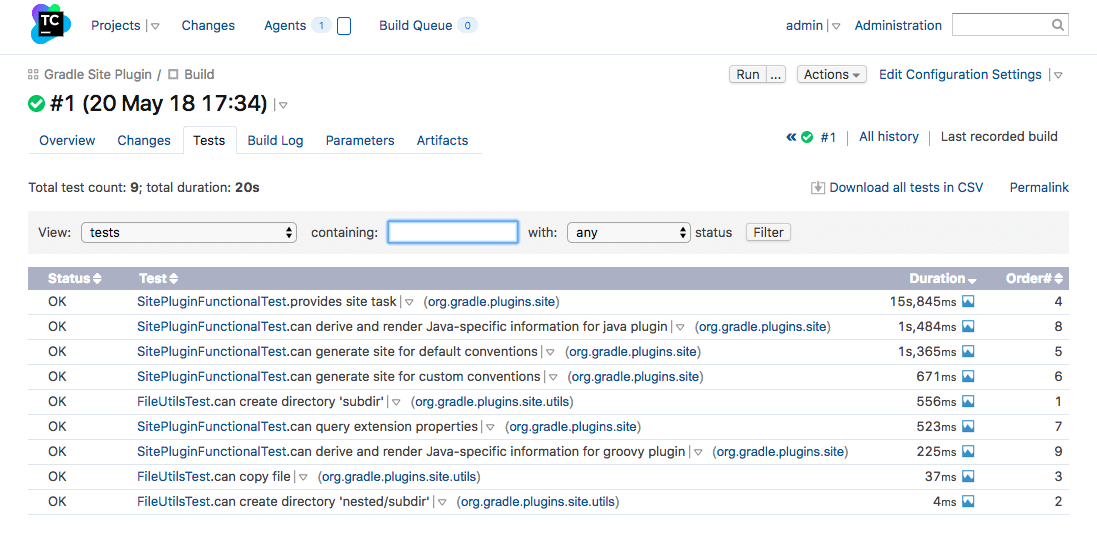Click the 'containing' text filter field
The height and width of the screenshot is (541, 1097).
pyautogui.click(x=453, y=232)
